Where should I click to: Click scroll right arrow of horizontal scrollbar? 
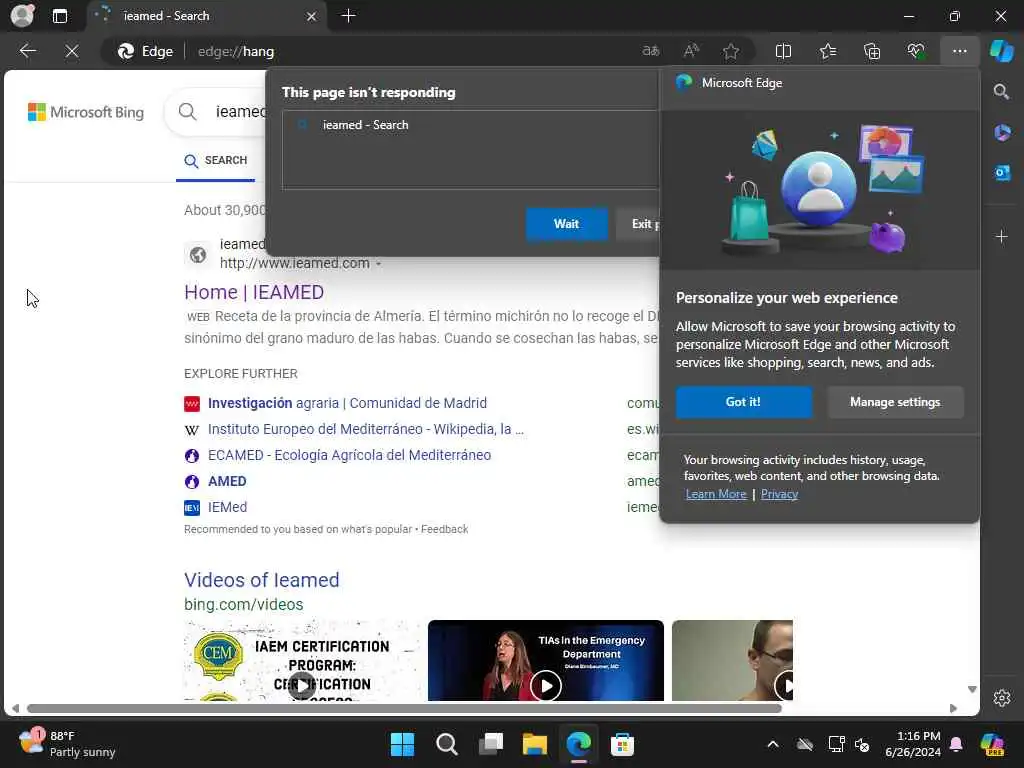point(953,709)
